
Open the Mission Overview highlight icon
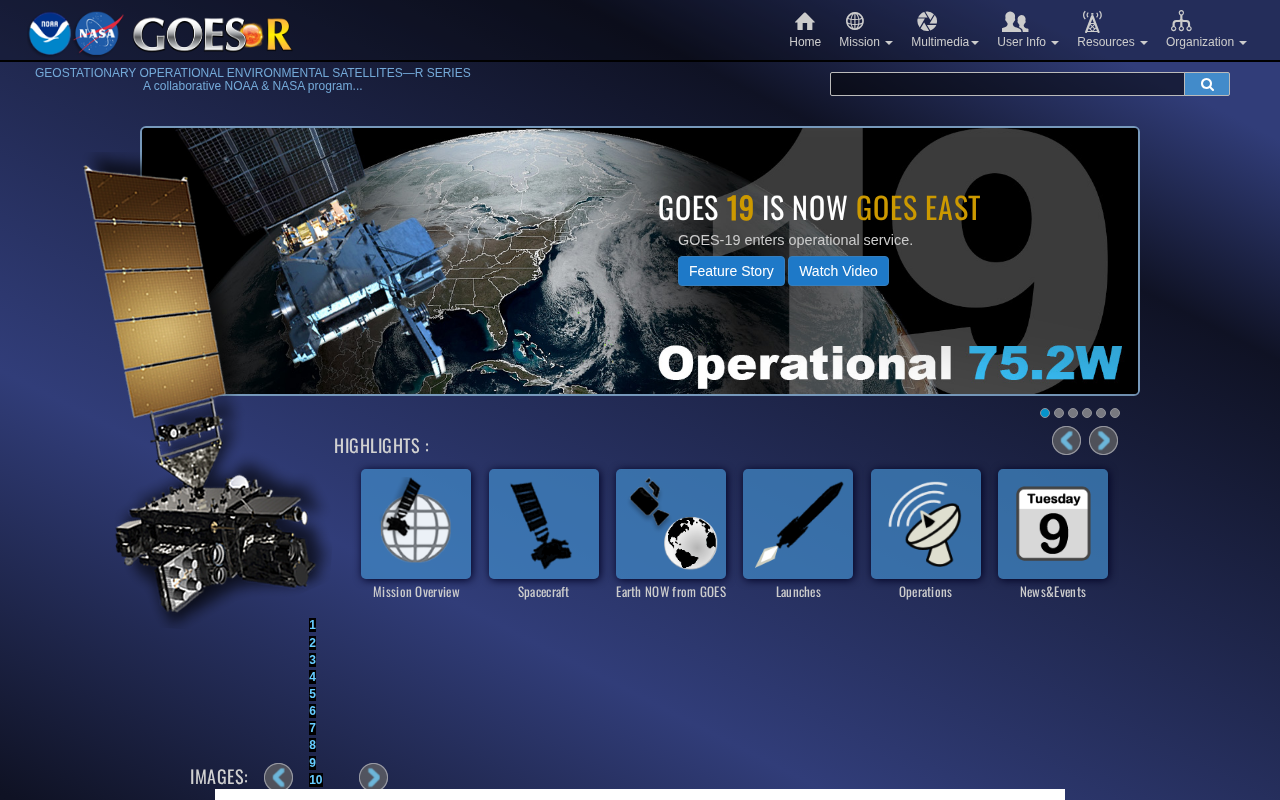(416, 524)
